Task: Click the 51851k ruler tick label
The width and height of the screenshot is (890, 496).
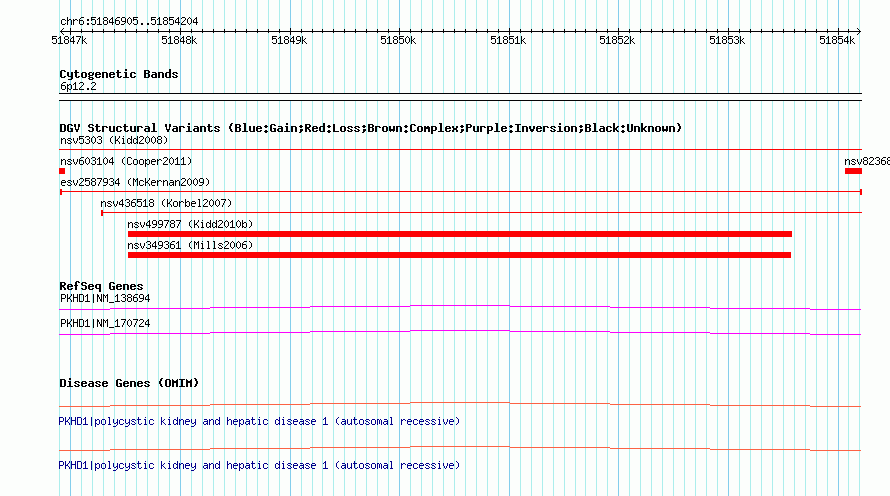Action: pos(508,40)
